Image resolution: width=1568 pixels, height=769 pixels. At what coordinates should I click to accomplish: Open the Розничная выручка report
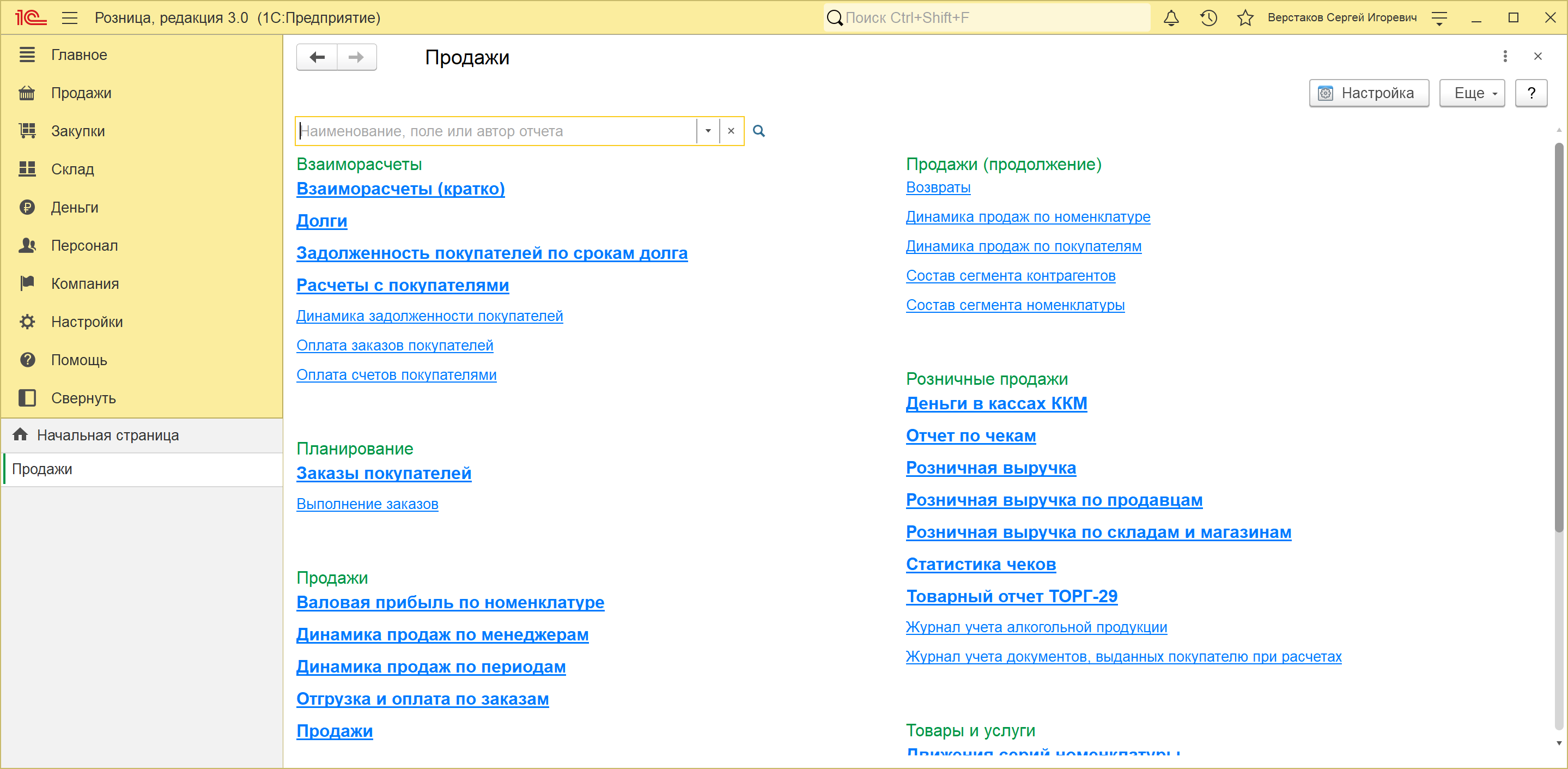990,468
